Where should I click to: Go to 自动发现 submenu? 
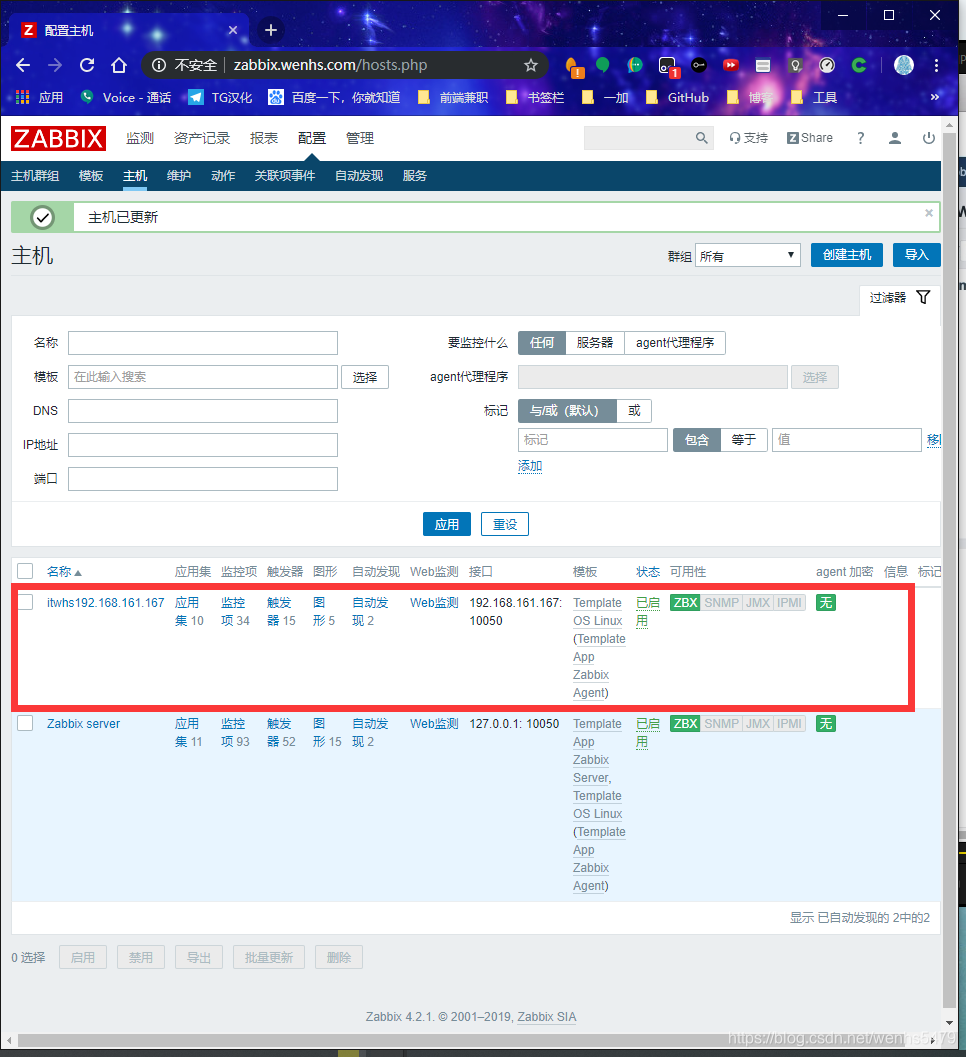[x=359, y=176]
